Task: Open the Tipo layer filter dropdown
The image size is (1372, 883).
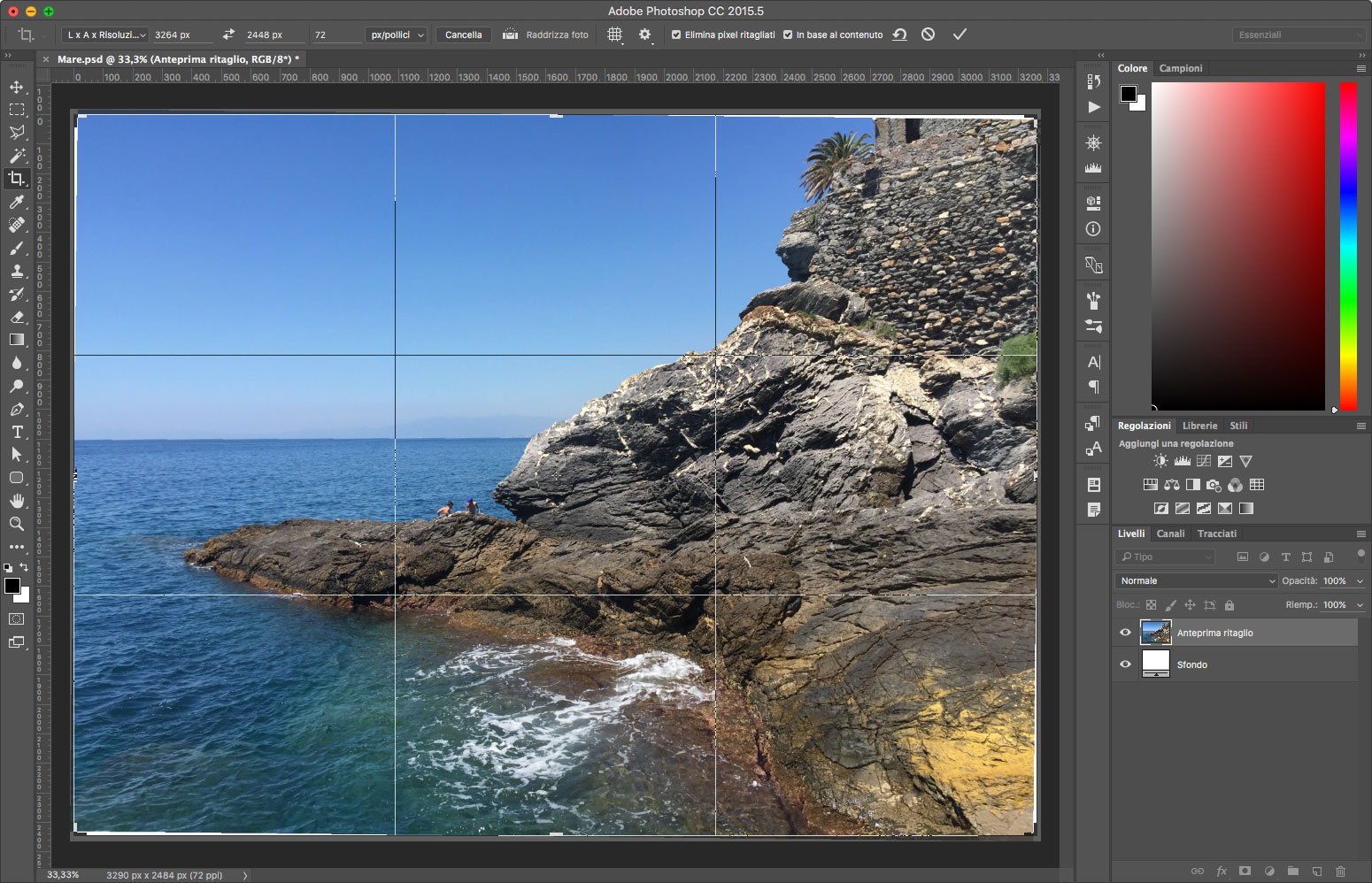Action: (x=1165, y=557)
